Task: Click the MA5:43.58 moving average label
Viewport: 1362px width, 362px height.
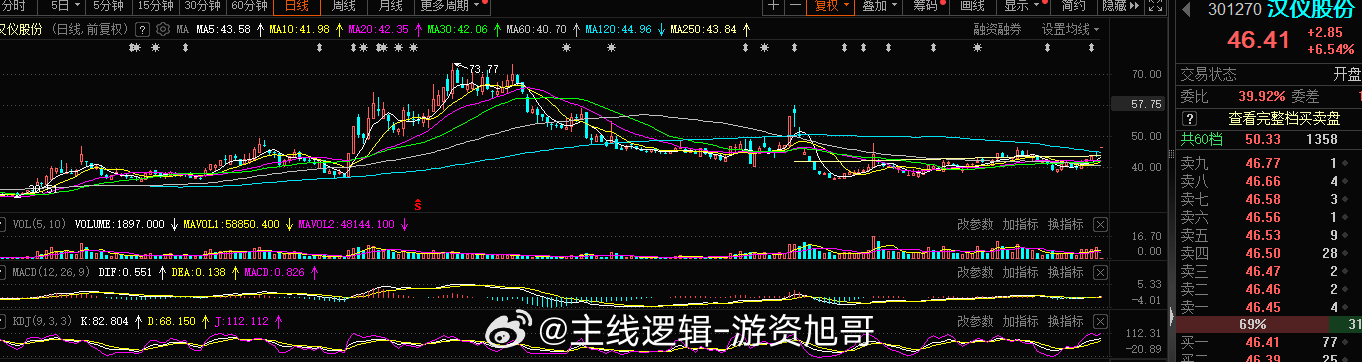Action: click(223, 29)
